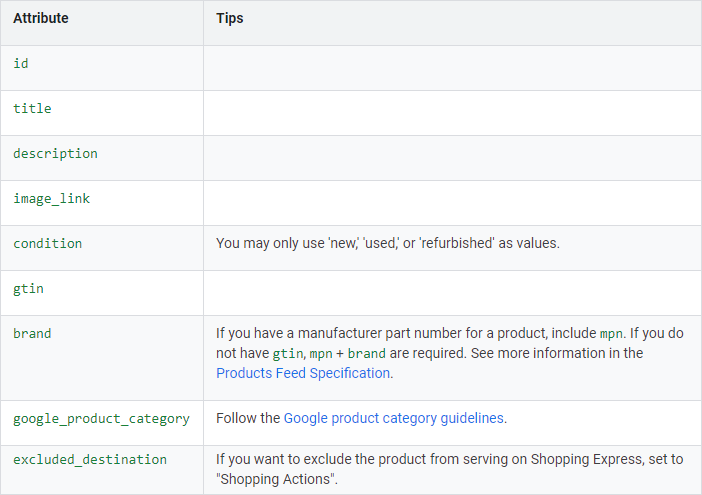Select the title attribute name
The width and height of the screenshot is (702, 495).
coord(32,108)
